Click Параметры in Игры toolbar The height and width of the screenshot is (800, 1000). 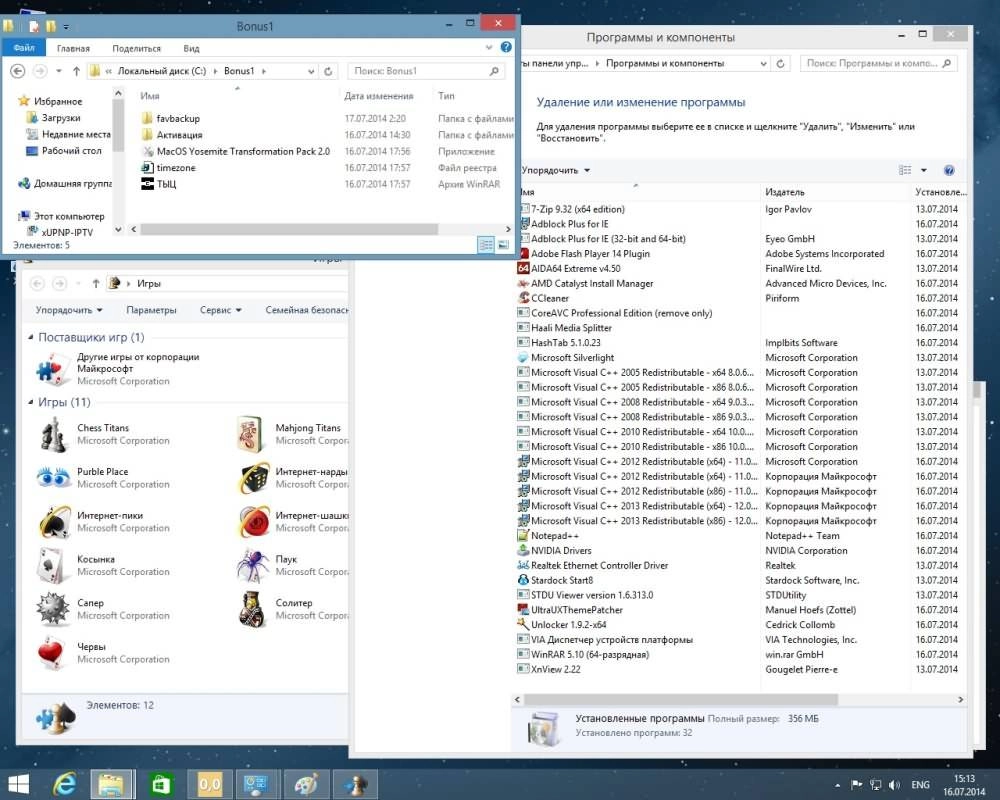click(x=151, y=310)
